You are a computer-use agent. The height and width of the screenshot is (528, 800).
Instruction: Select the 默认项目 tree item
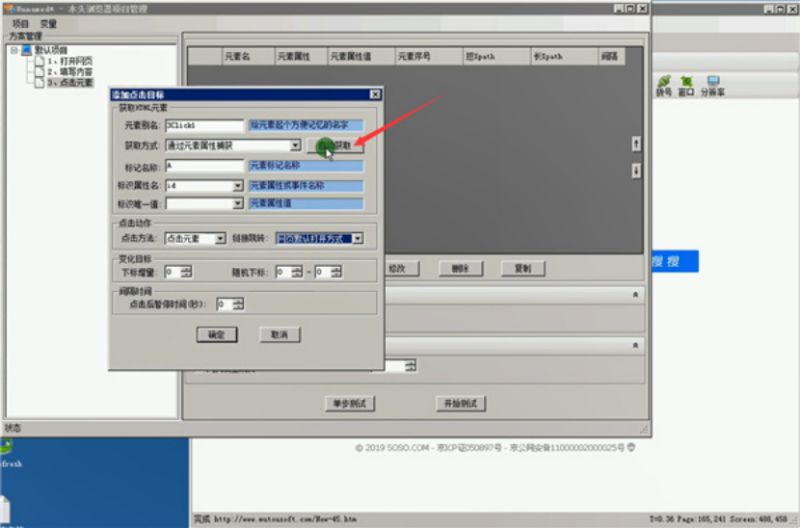tap(51, 50)
